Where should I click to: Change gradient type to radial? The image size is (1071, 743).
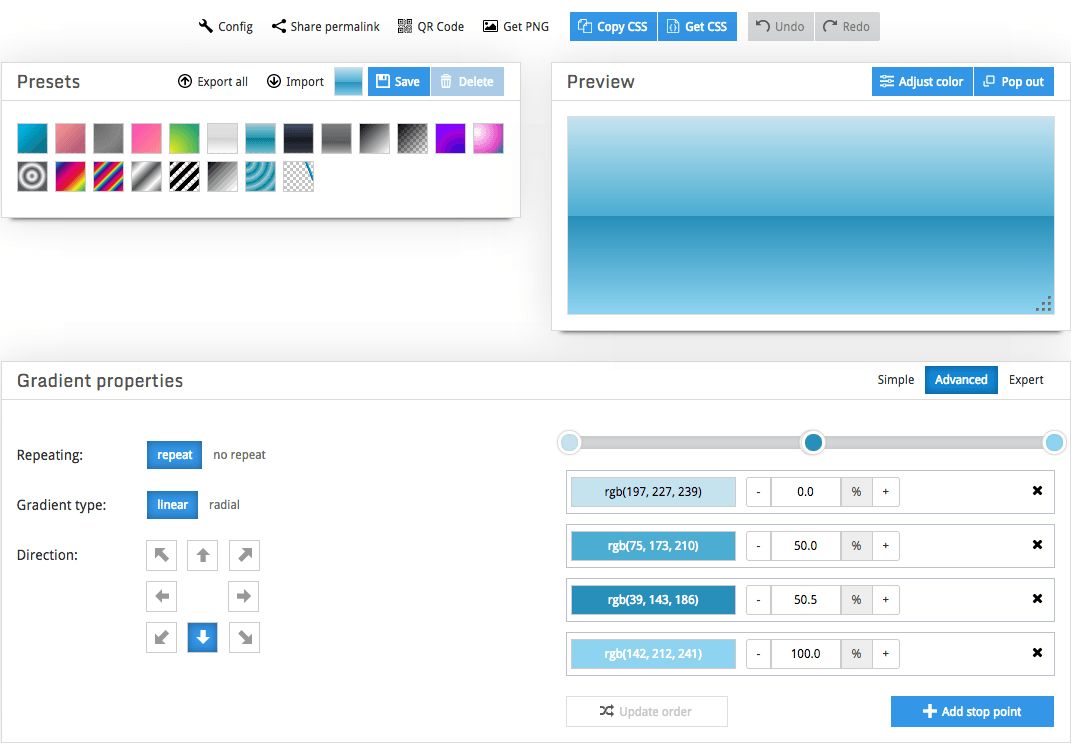[x=224, y=505]
